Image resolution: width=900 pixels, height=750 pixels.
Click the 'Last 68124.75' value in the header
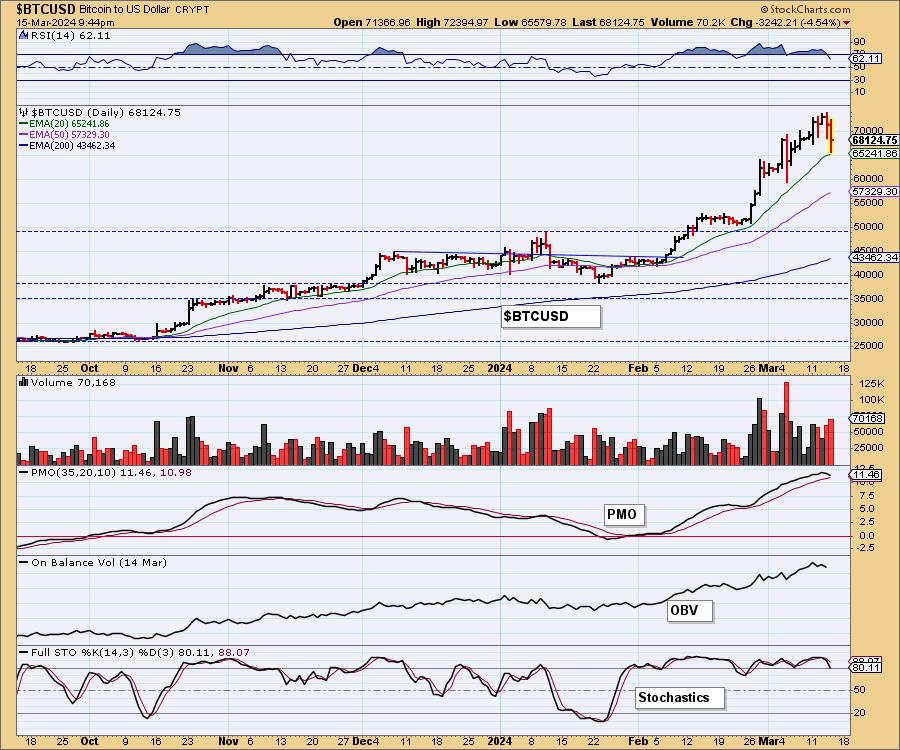[x=609, y=22]
